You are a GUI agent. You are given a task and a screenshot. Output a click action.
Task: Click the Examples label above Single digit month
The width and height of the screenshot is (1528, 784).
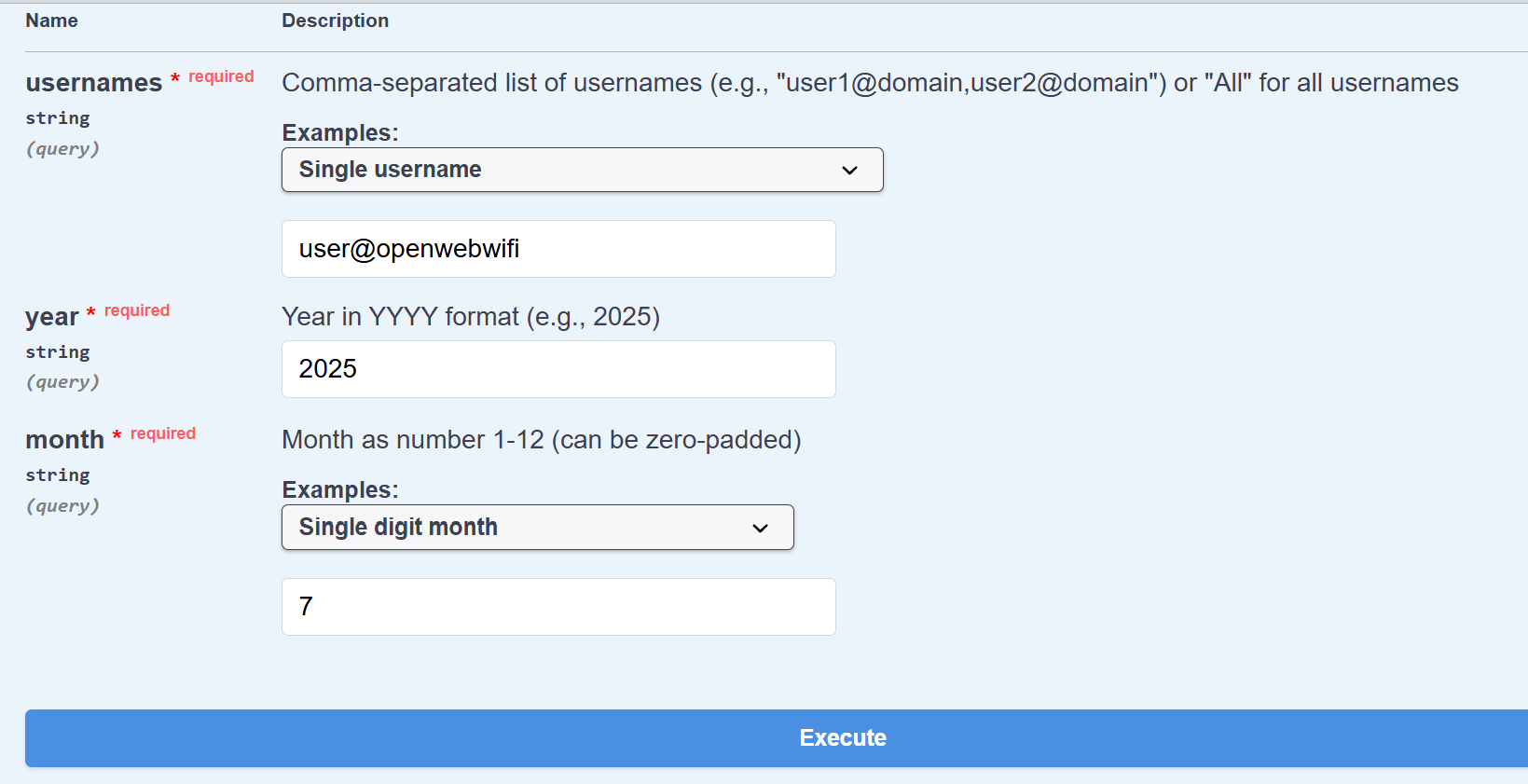click(339, 489)
